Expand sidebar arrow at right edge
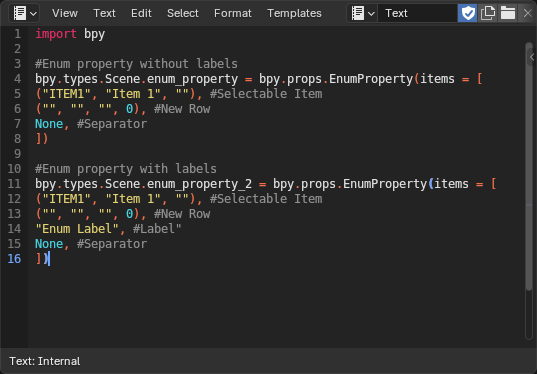This screenshot has width=537, height=374. click(x=532, y=57)
